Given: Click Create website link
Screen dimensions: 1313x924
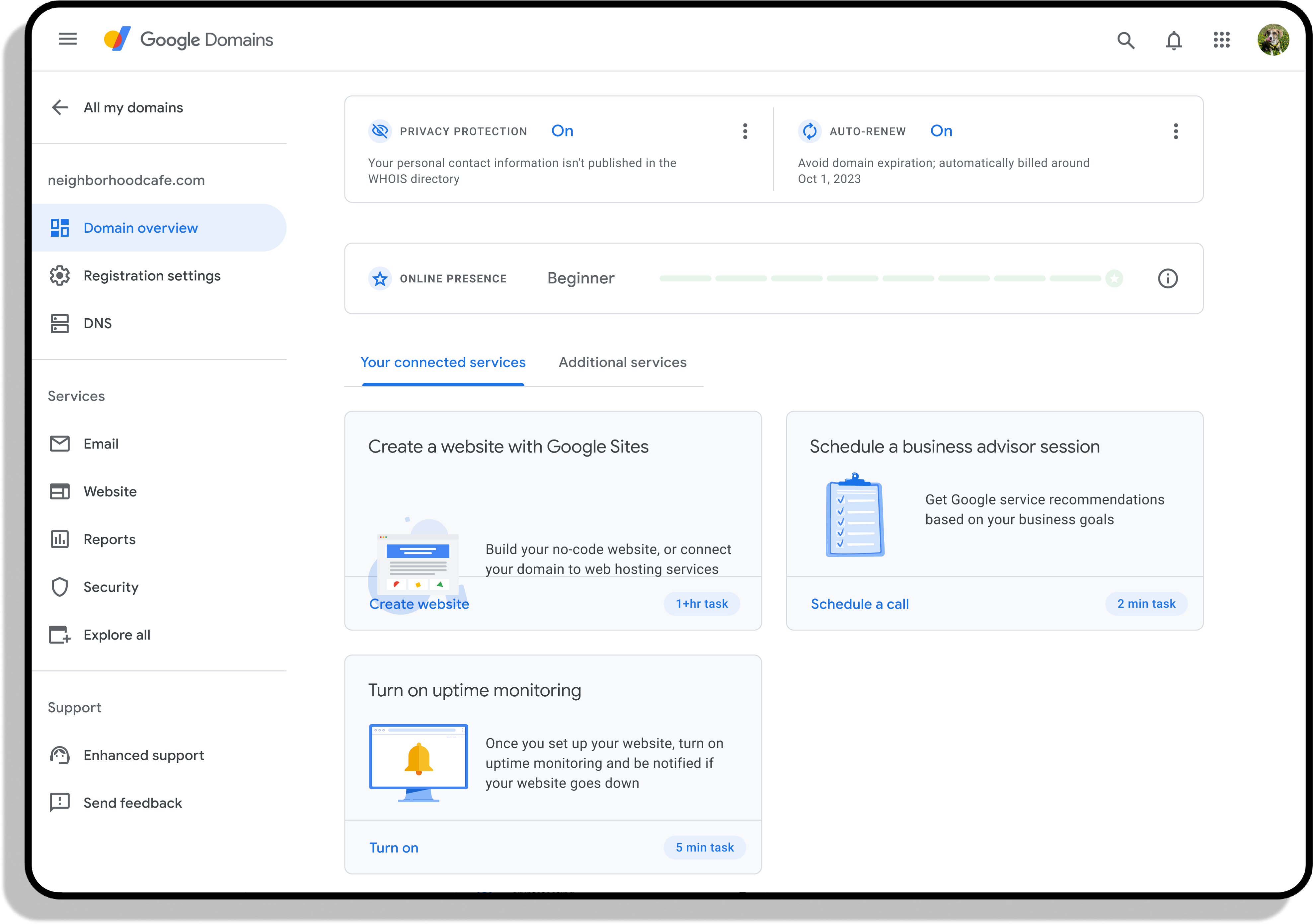Looking at the screenshot, I should 419,604.
